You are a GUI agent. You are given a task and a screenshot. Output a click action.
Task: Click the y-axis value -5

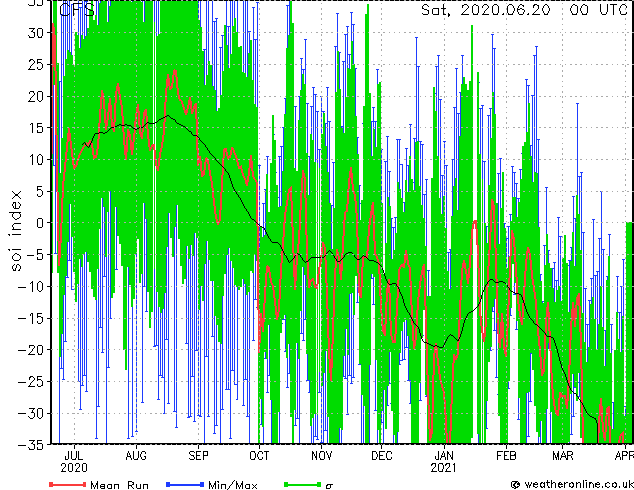click(x=36, y=255)
